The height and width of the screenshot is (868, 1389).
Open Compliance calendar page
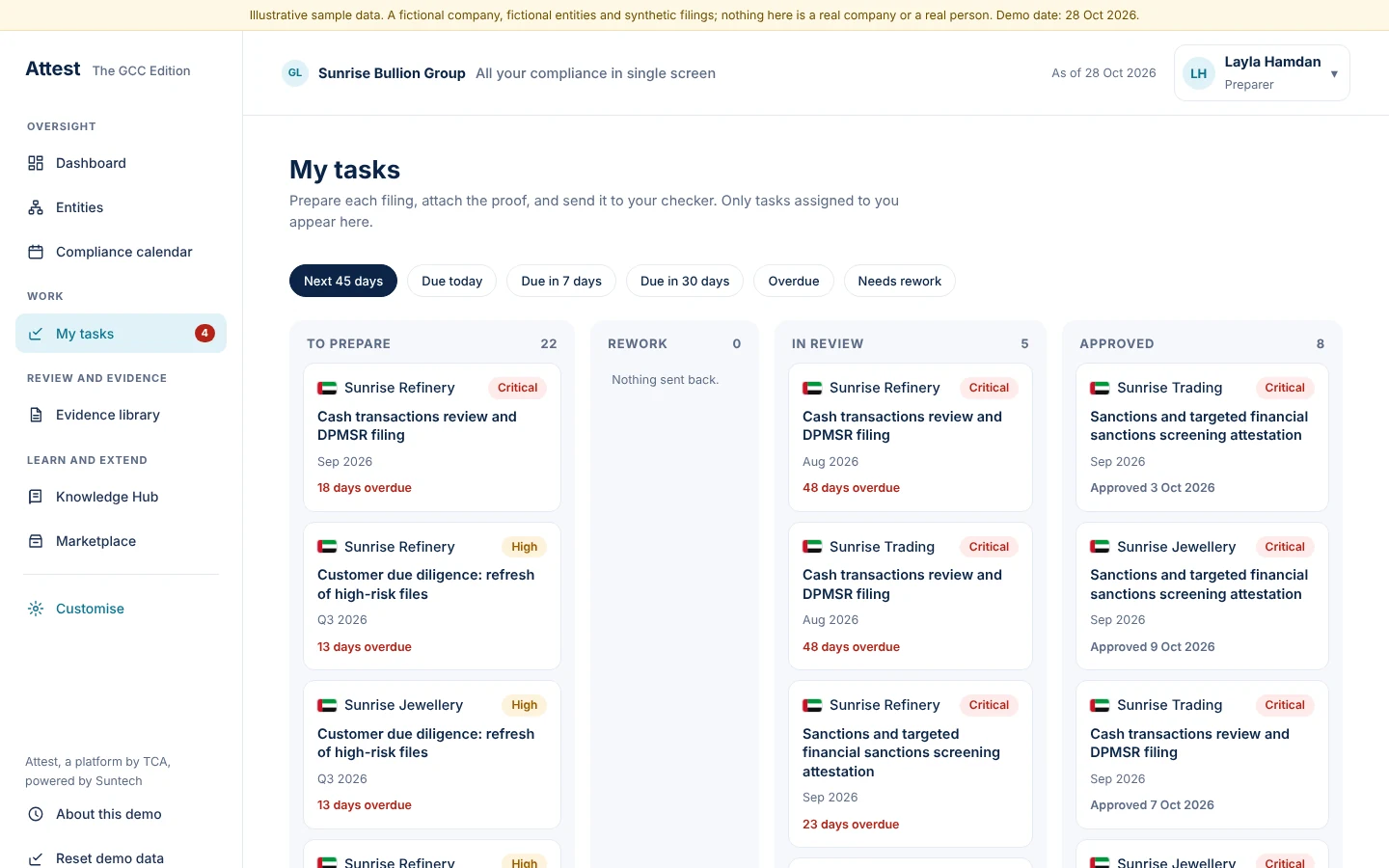[121, 252]
